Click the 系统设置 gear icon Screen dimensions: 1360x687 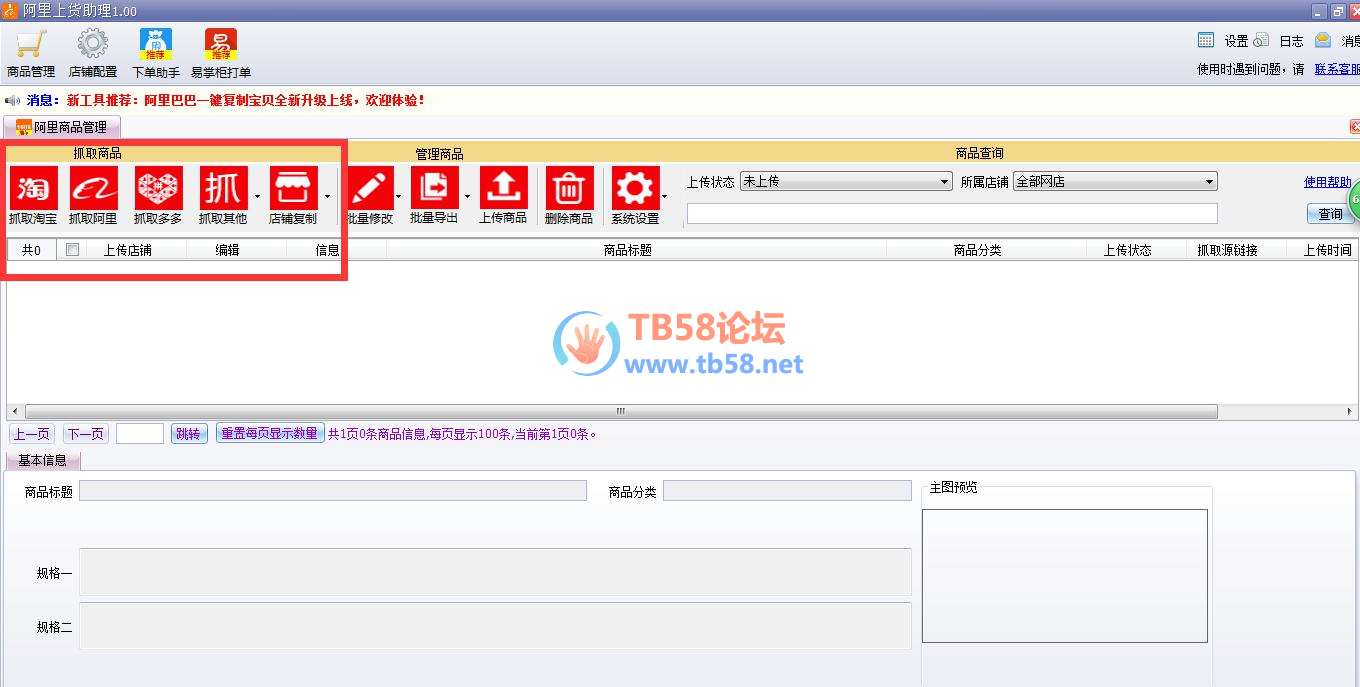point(635,188)
